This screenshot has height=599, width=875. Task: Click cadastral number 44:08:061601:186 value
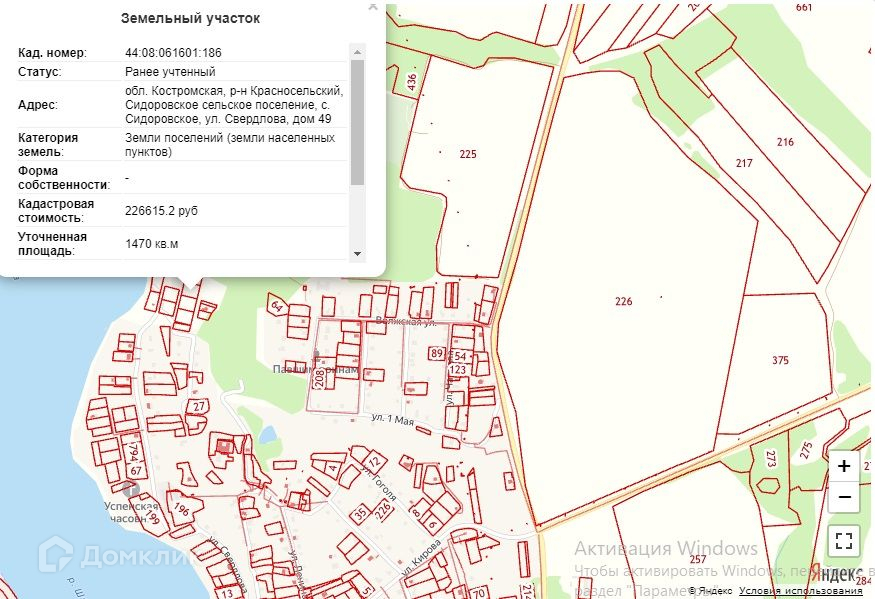[x=173, y=52]
